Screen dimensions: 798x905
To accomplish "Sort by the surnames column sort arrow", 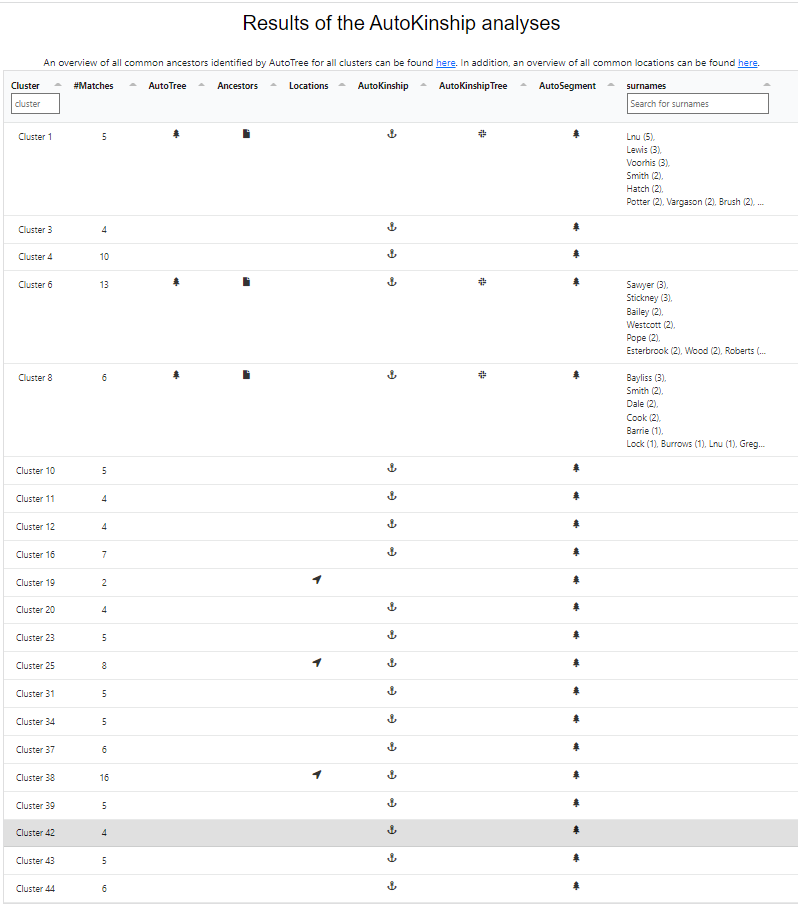I will (766, 86).
